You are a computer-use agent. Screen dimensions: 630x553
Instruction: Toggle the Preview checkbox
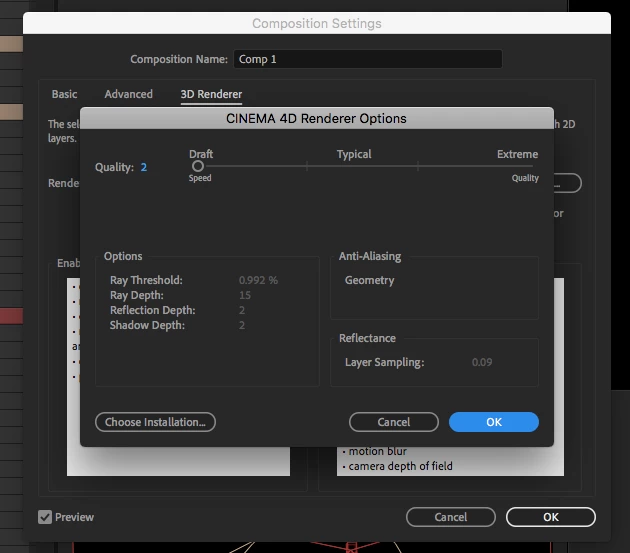click(45, 517)
